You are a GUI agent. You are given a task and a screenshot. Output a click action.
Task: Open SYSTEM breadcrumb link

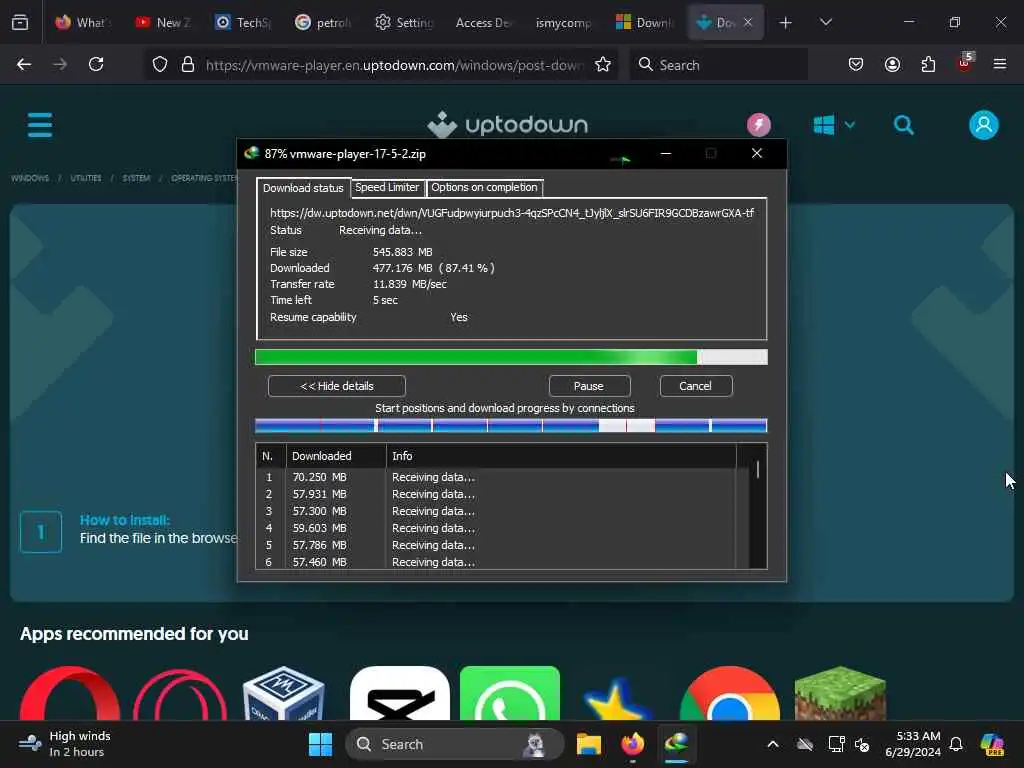[x=136, y=178]
